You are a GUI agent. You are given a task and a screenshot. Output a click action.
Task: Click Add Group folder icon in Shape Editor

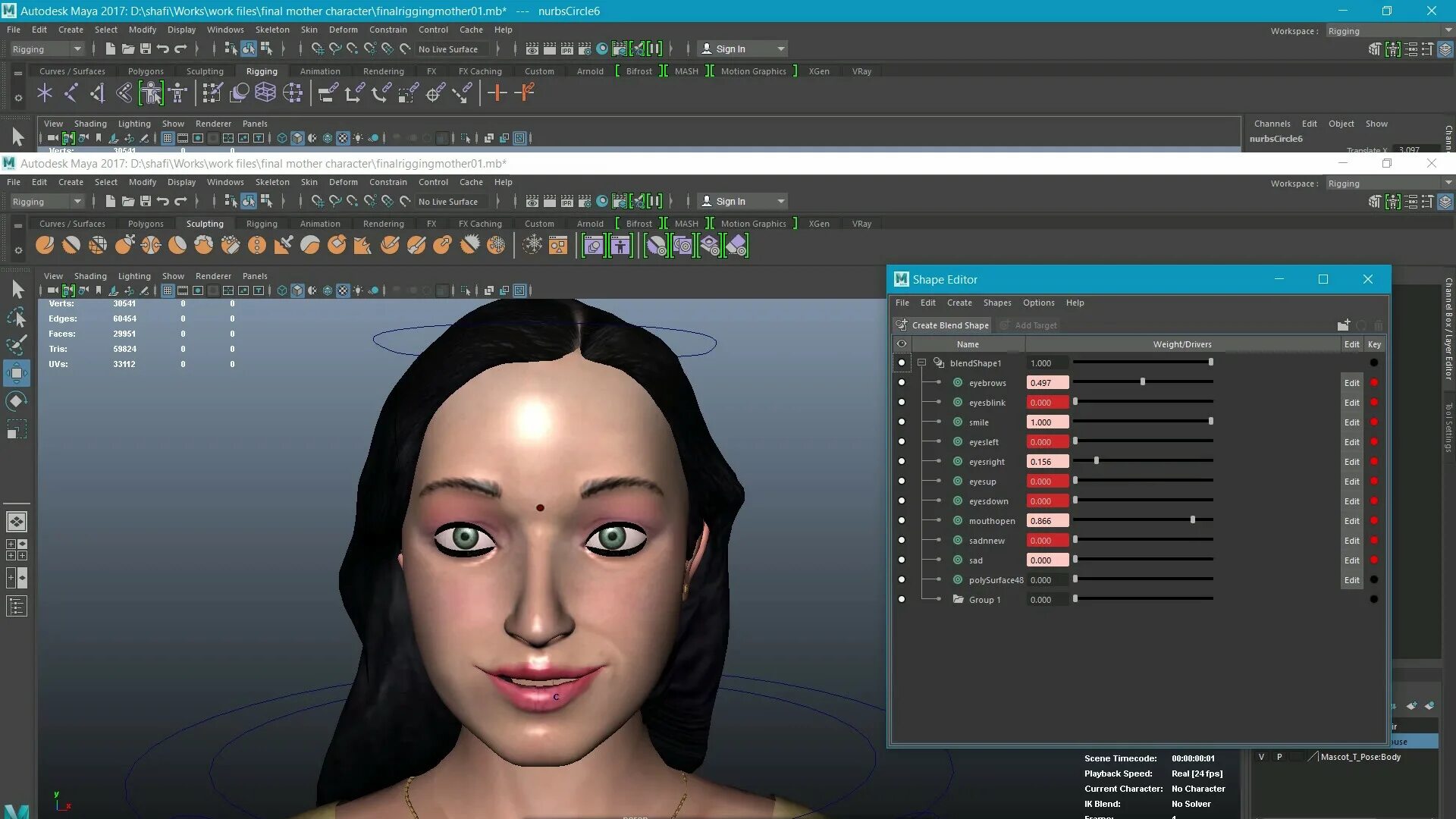tap(1343, 325)
